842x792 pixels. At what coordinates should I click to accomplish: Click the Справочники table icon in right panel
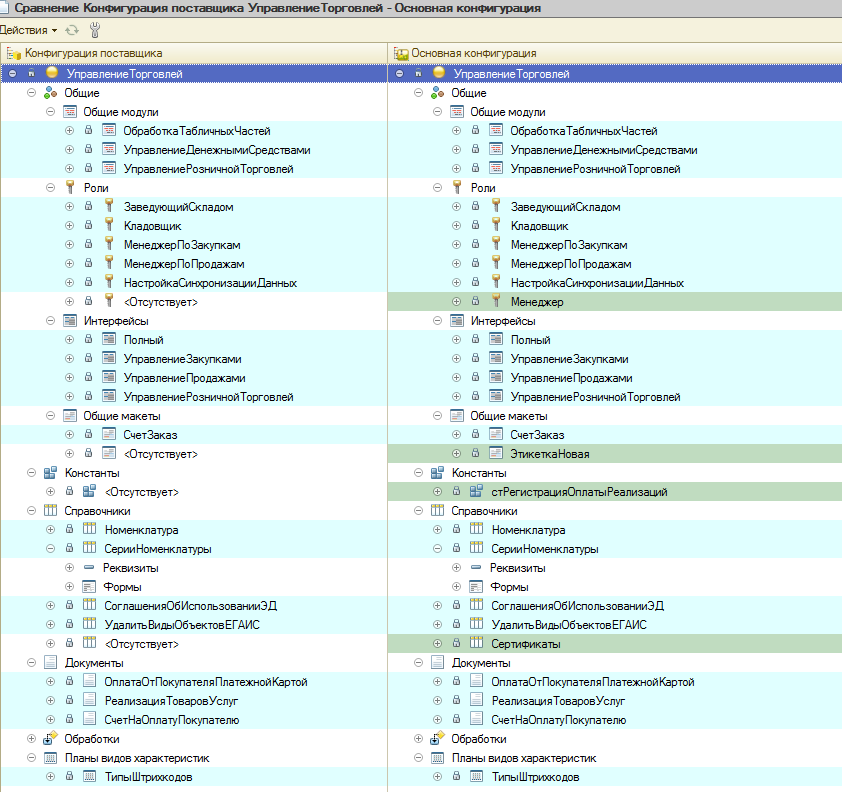coord(437,511)
